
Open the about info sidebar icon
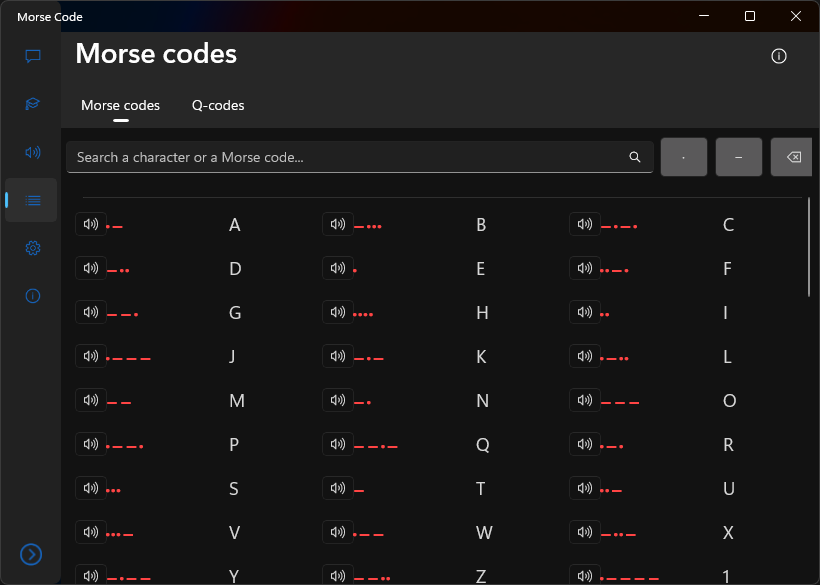[x=33, y=296]
